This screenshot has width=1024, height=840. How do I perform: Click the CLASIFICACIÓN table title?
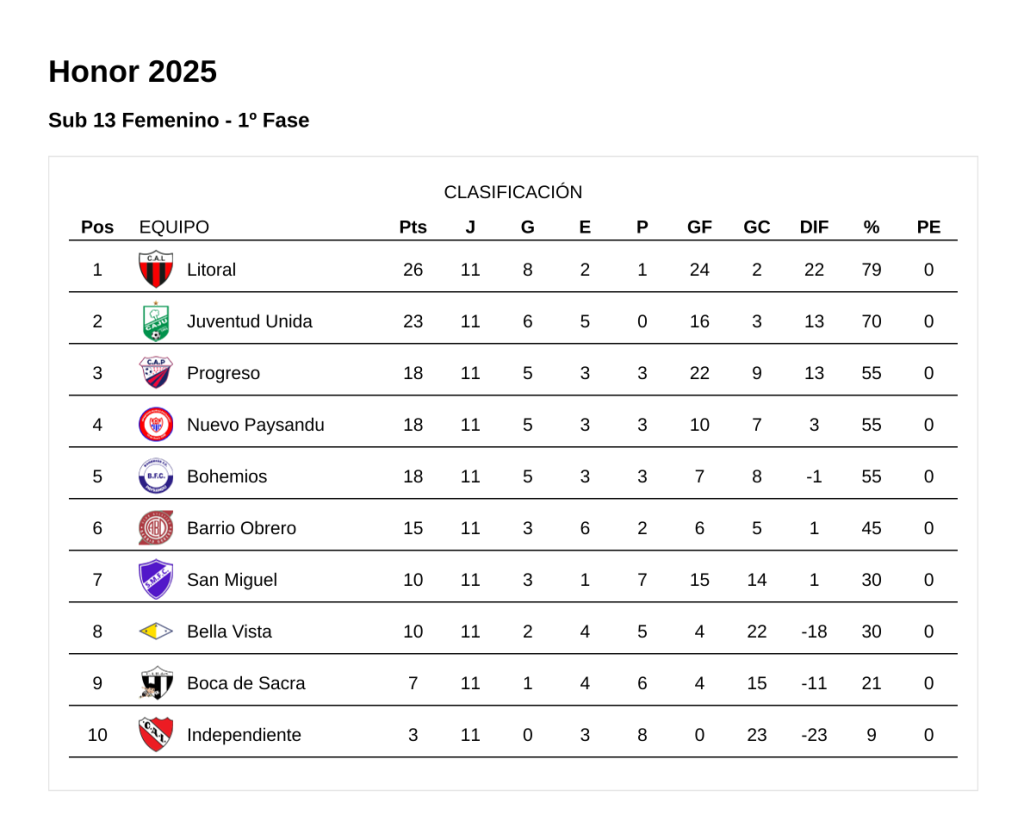pyautogui.click(x=512, y=192)
